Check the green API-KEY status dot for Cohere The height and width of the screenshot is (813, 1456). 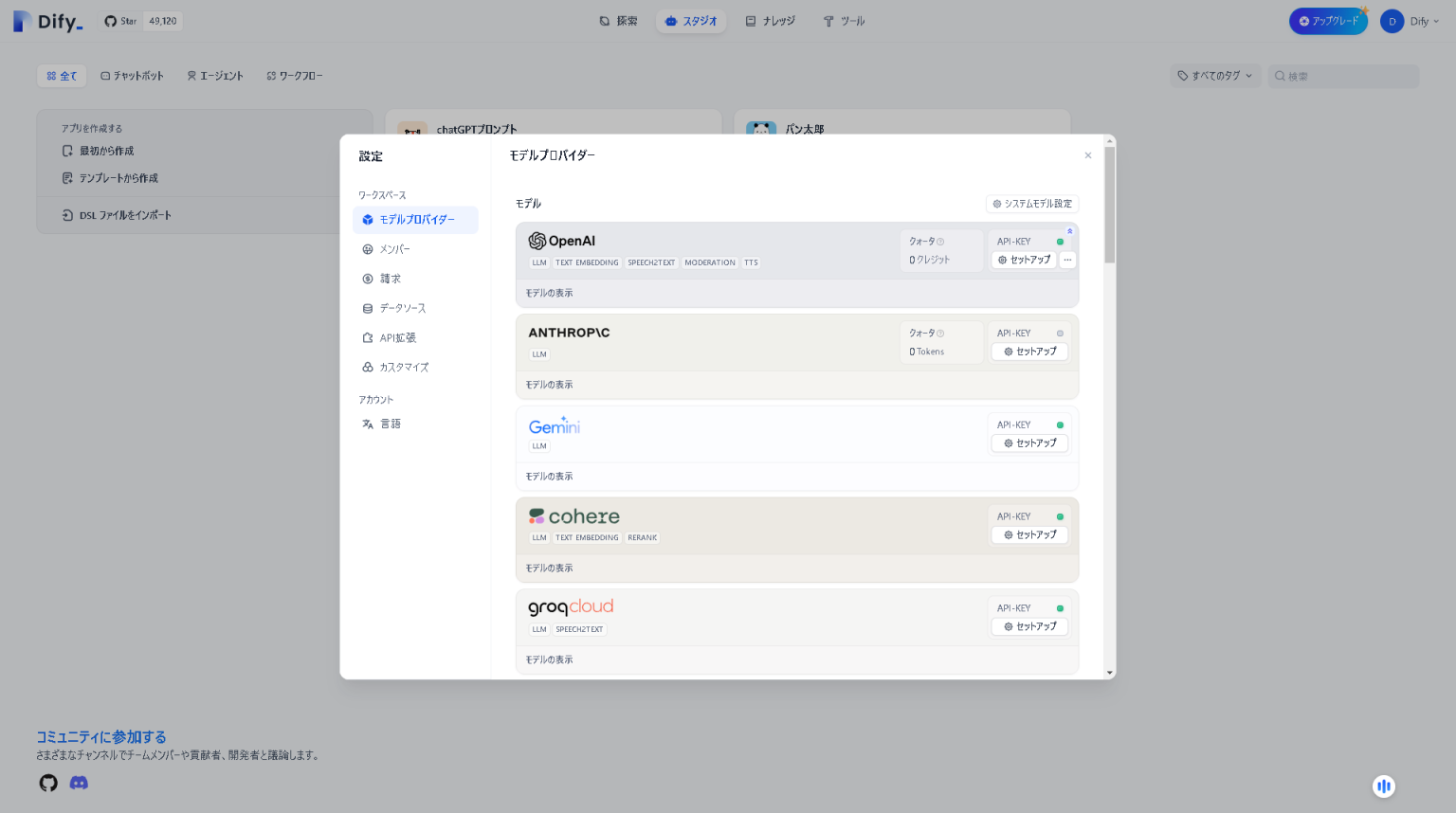click(1060, 515)
